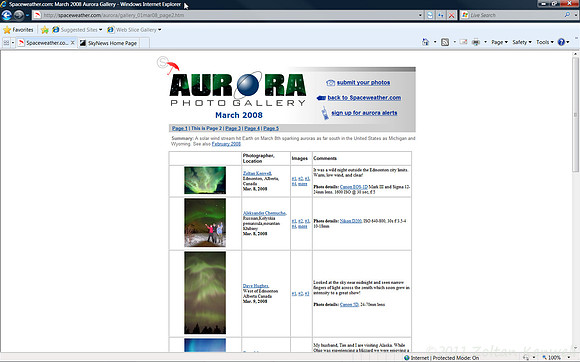Open the Tools menu

[x=544, y=42]
